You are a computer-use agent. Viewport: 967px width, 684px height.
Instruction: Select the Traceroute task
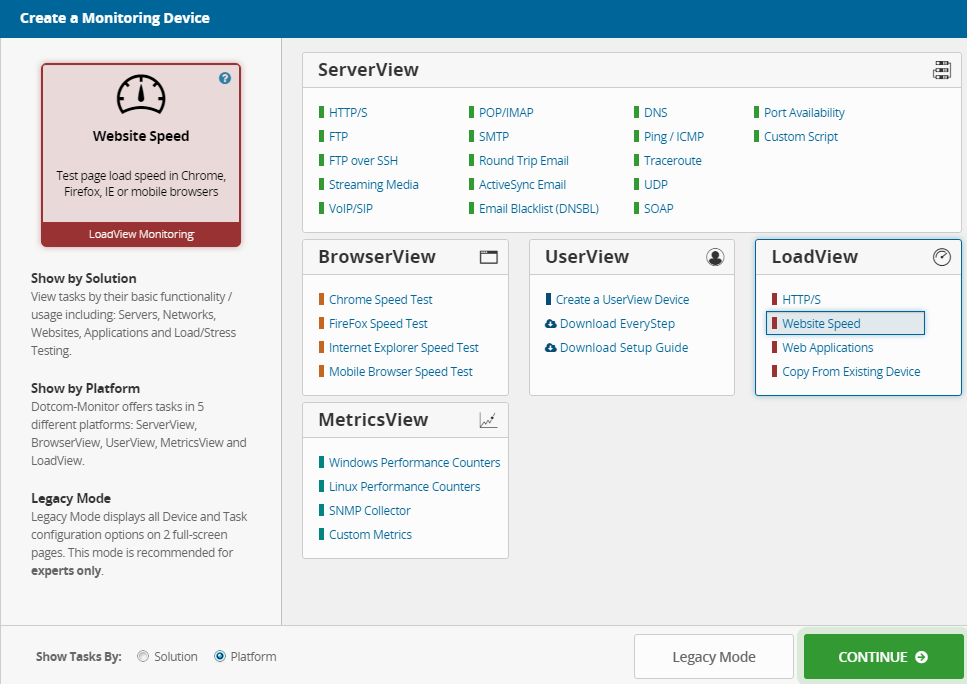(673, 161)
